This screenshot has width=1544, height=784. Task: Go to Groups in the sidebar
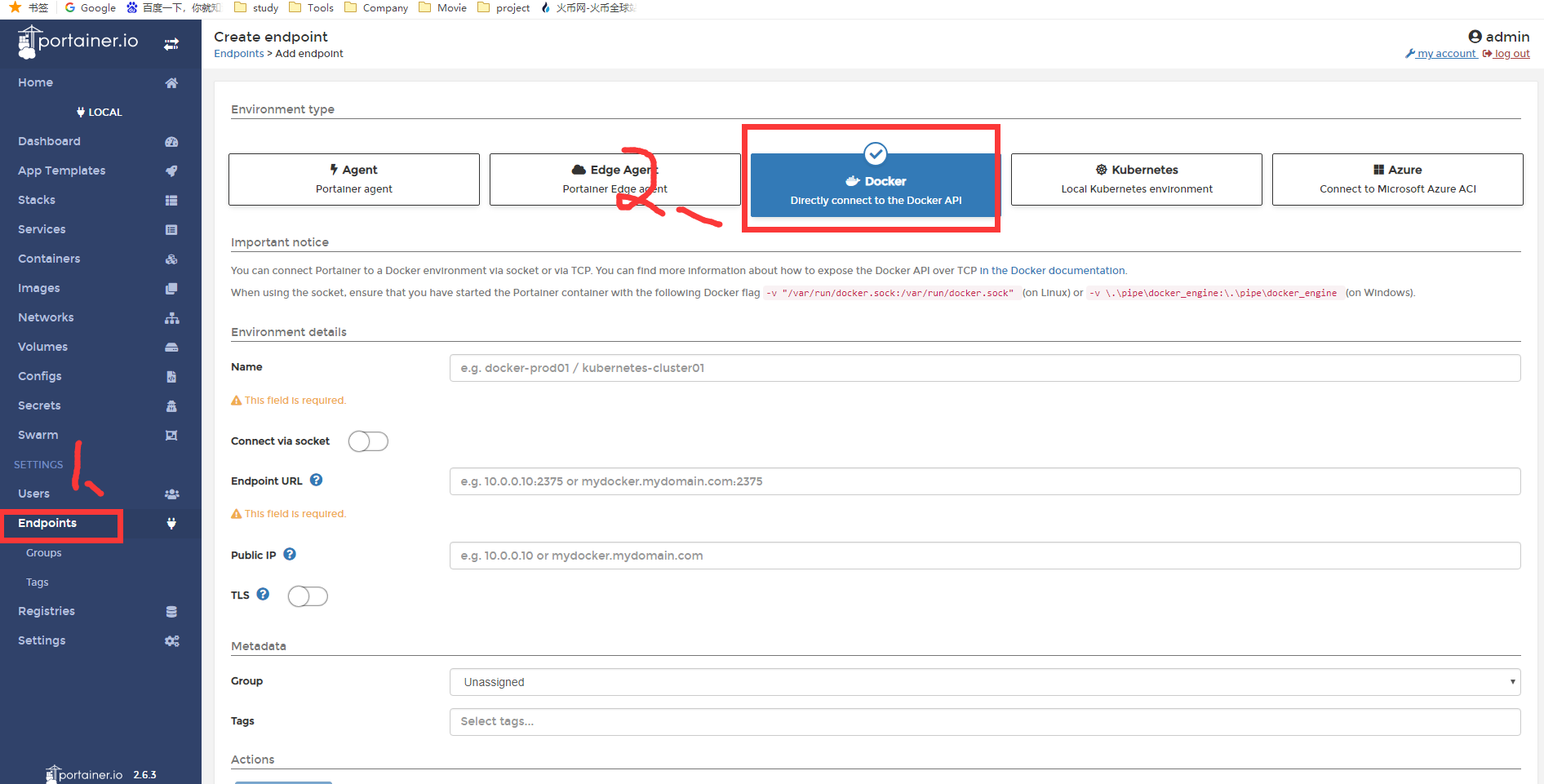click(44, 553)
